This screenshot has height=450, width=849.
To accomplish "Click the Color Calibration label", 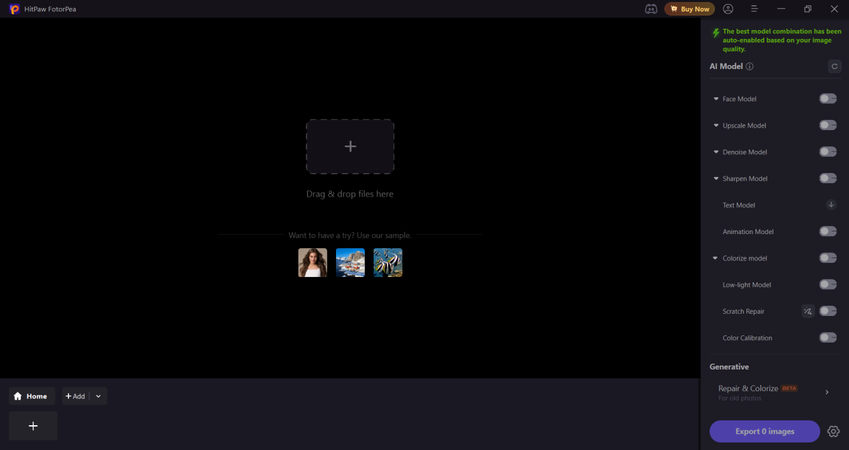I will click(747, 338).
